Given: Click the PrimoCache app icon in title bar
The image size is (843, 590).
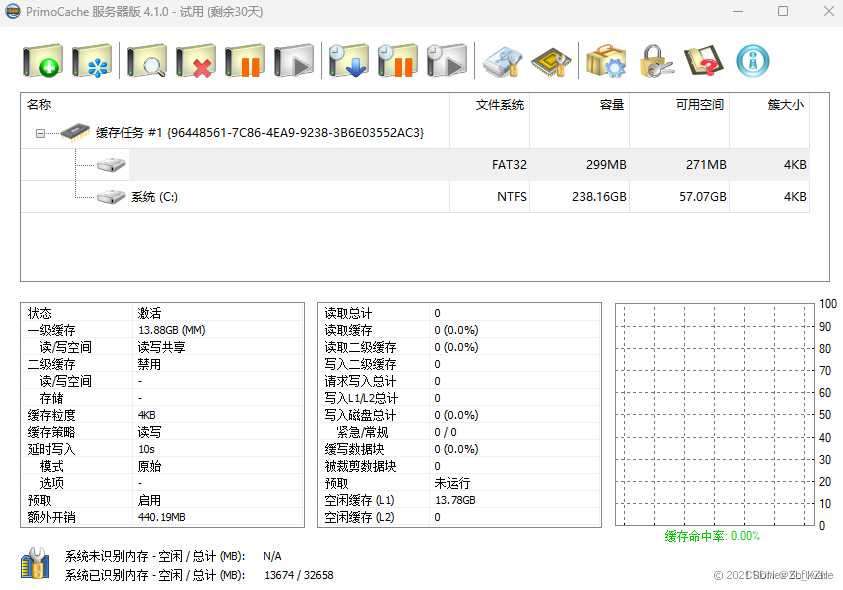Looking at the screenshot, I should click(x=13, y=11).
